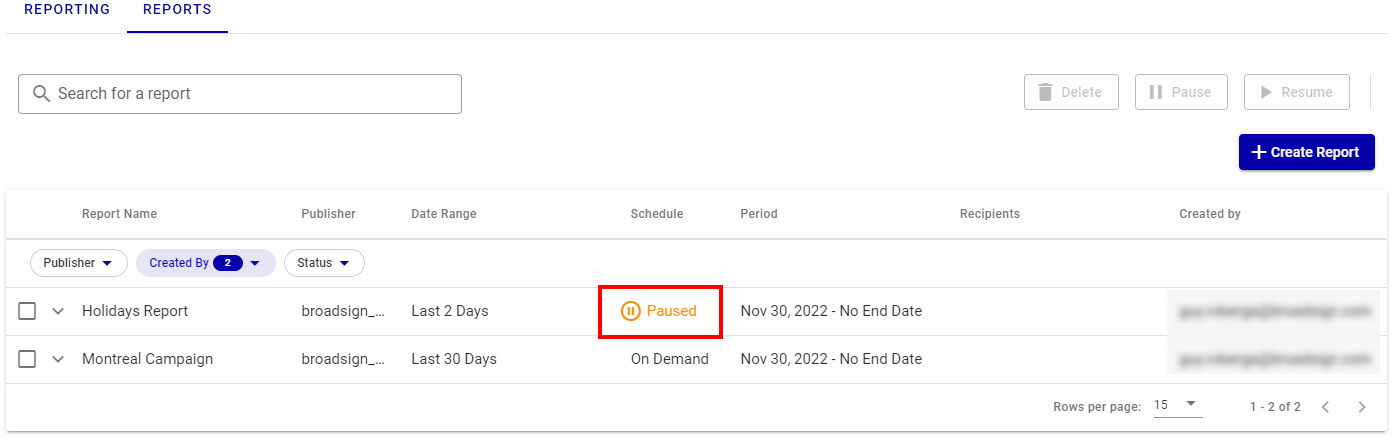
Task: Click the magnifier icon in the search box
Action: coord(41,93)
